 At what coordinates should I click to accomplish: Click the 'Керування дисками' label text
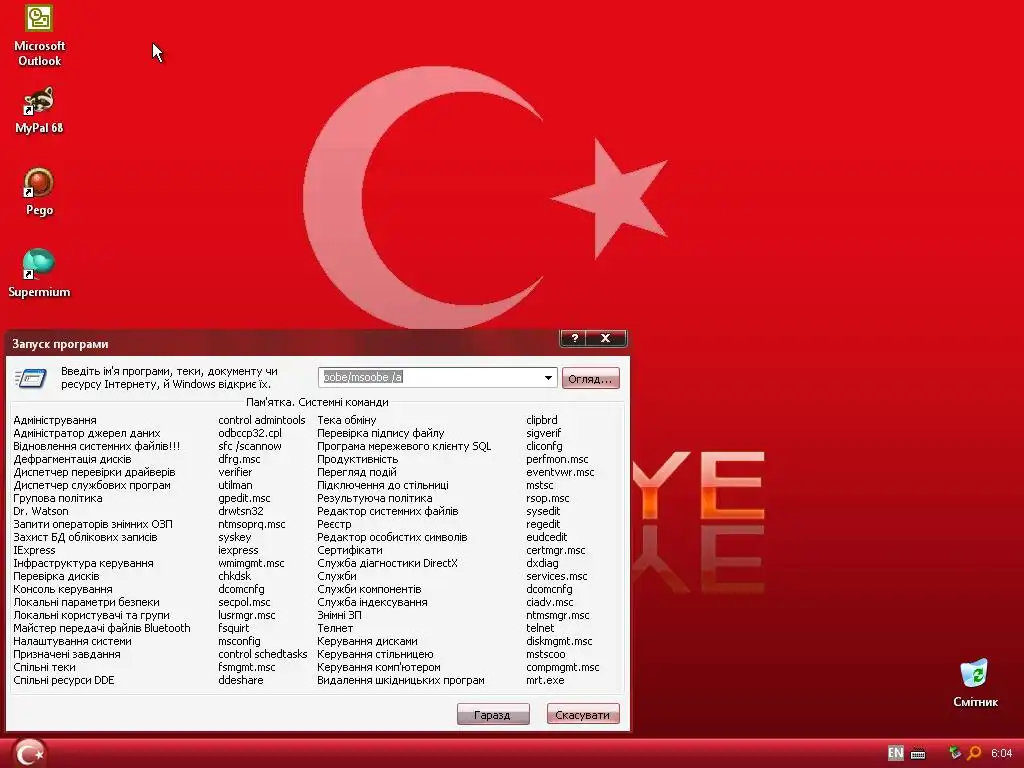367,641
